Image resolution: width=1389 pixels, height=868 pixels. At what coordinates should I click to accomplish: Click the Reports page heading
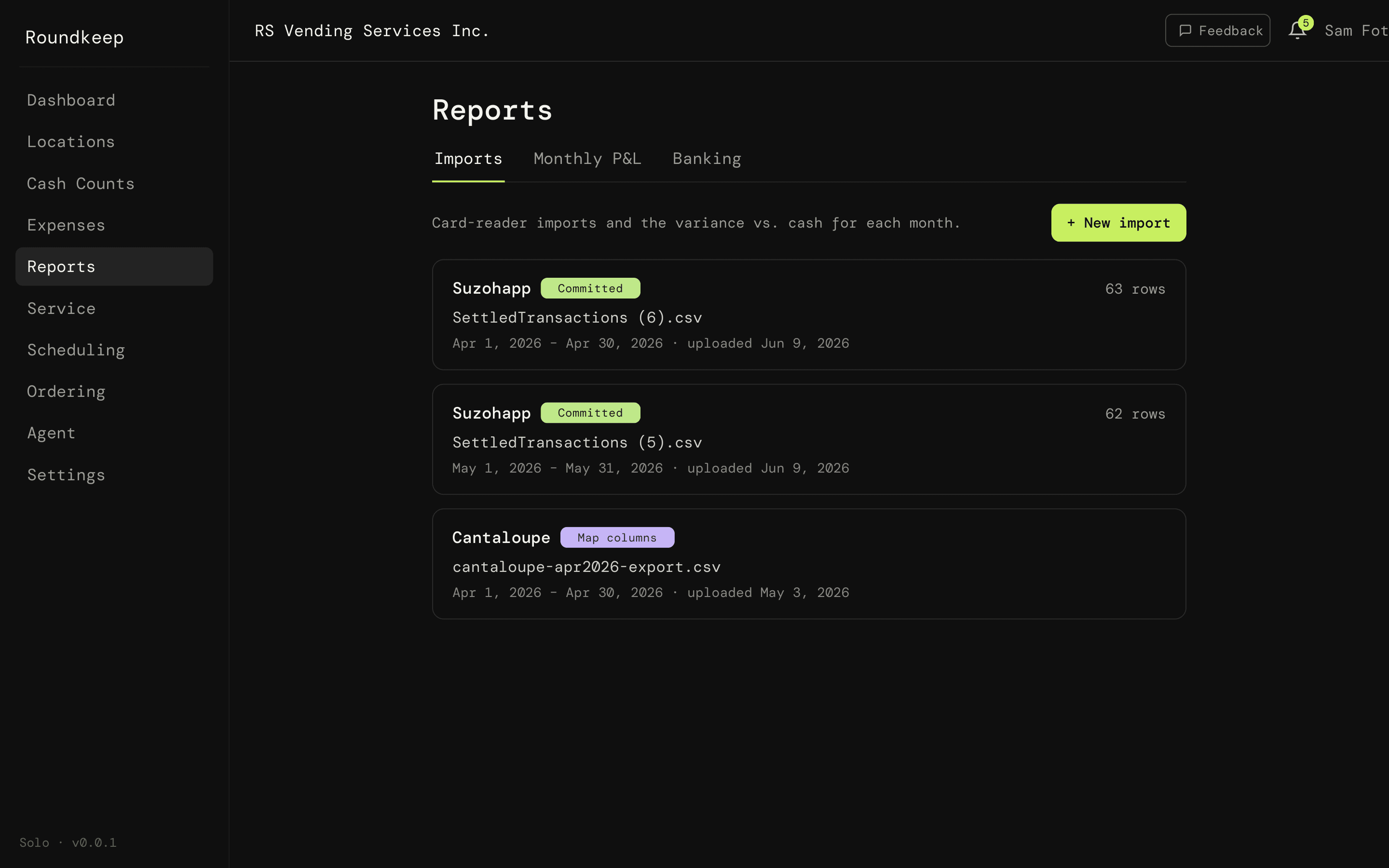[x=492, y=110]
